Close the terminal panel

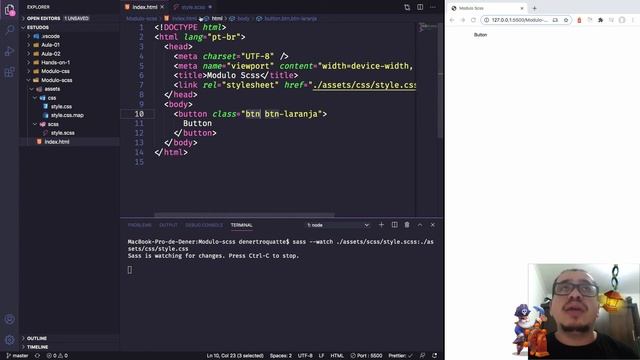[433, 225]
